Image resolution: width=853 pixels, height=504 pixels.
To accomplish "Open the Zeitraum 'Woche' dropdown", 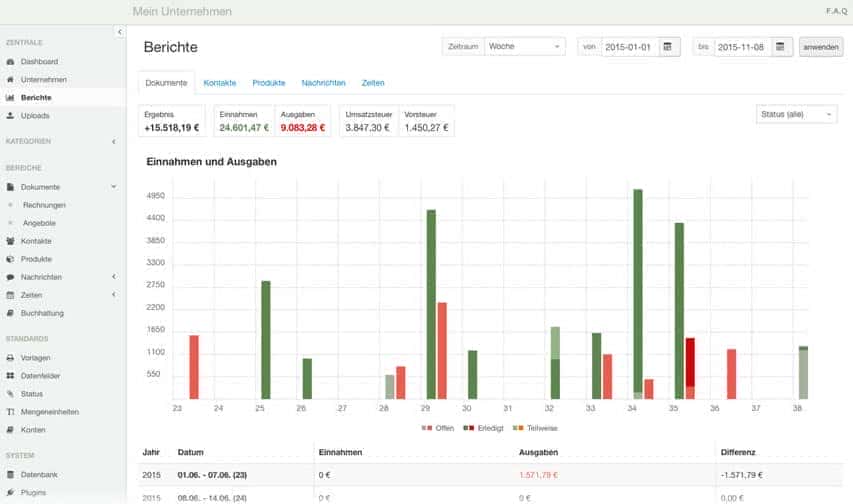I will pos(524,46).
